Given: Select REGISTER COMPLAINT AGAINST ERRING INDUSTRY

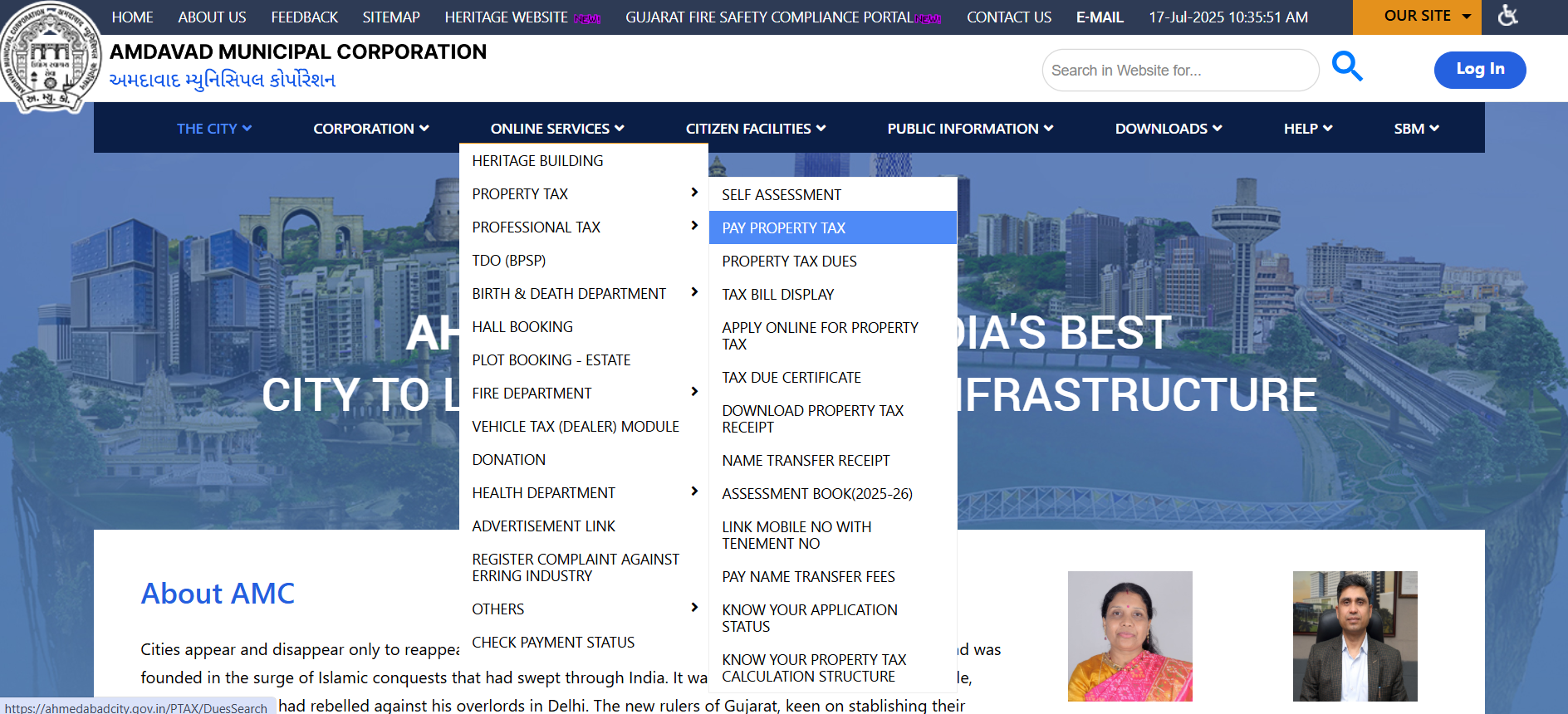Looking at the screenshot, I should [x=584, y=568].
